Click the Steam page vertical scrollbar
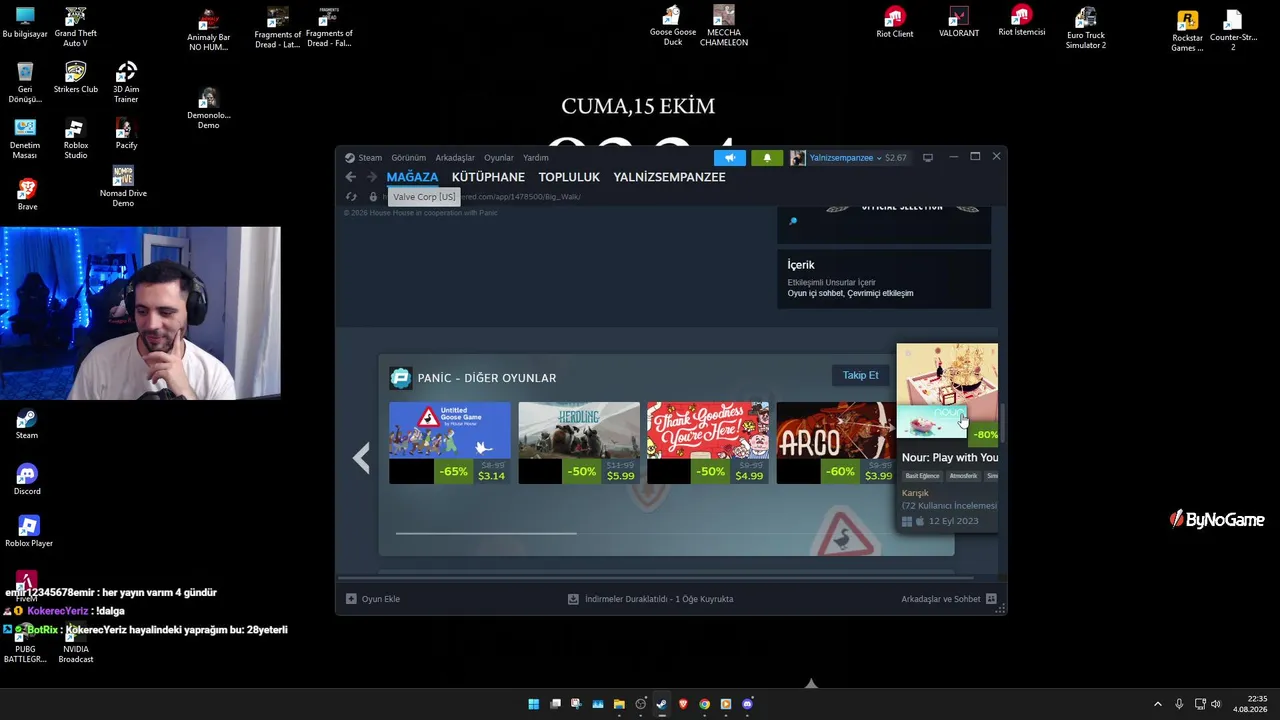The width and height of the screenshot is (1280, 720). pyautogui.click(x=1002, y=424)
